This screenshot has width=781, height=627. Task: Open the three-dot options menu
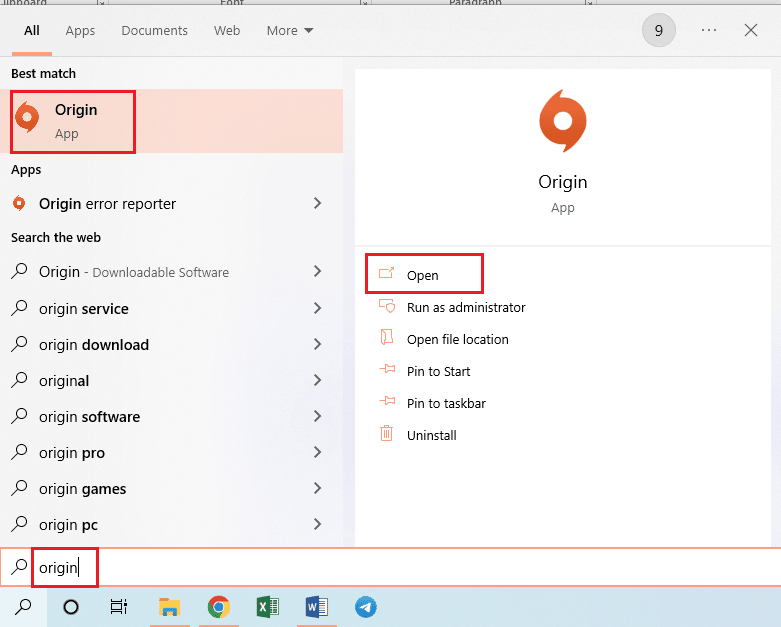(x=709, y=30)
